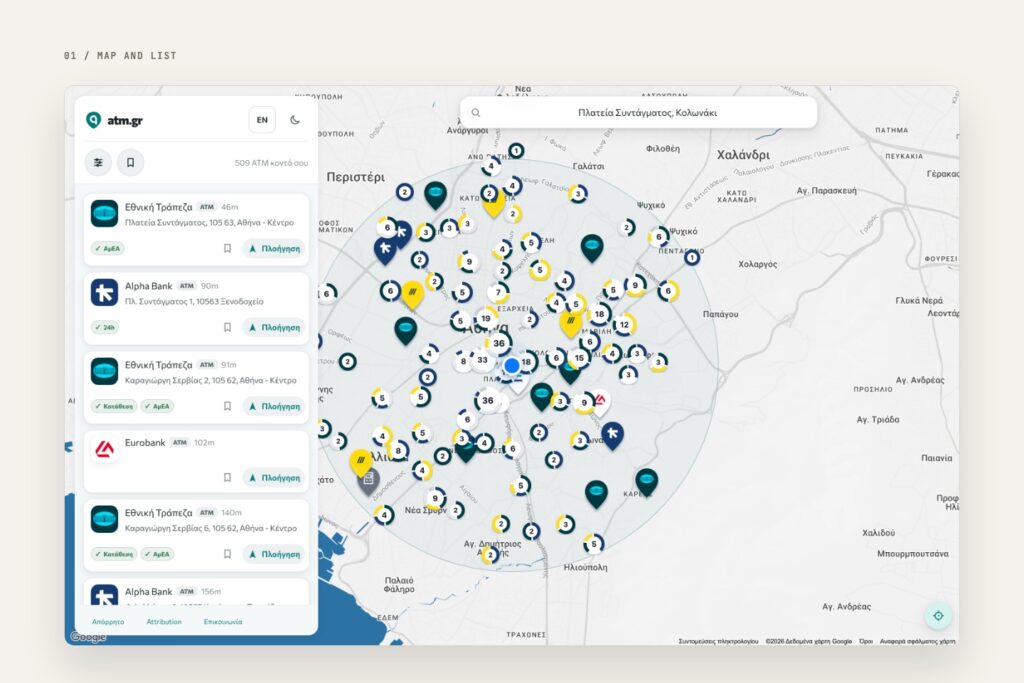Image resolution: width=1024 pixels, height=683 pixels.
Task: Select the blue current location dot
Action: (x=512, y=366)
